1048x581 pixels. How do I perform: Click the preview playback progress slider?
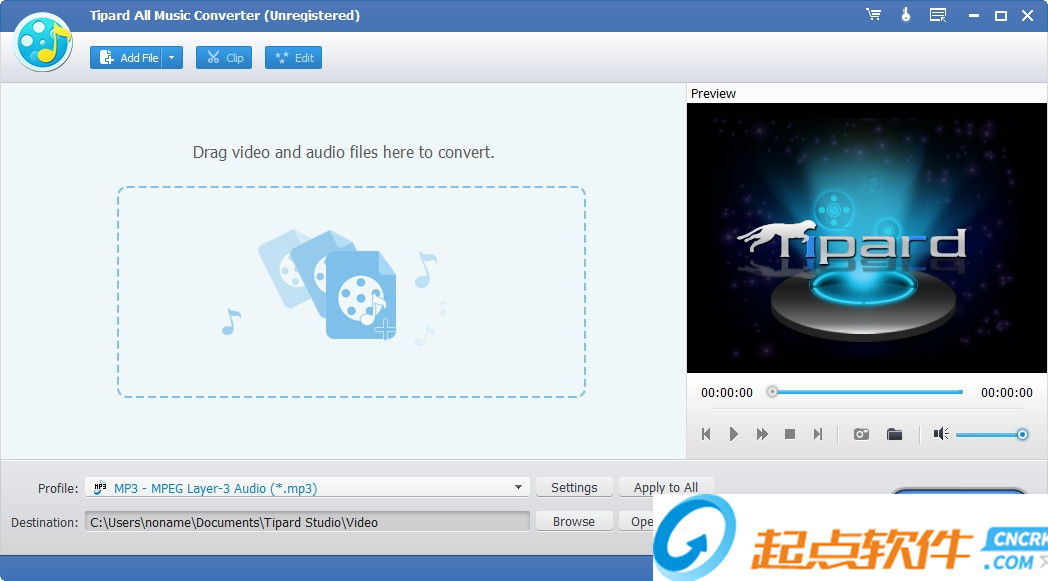pos(866,392)
